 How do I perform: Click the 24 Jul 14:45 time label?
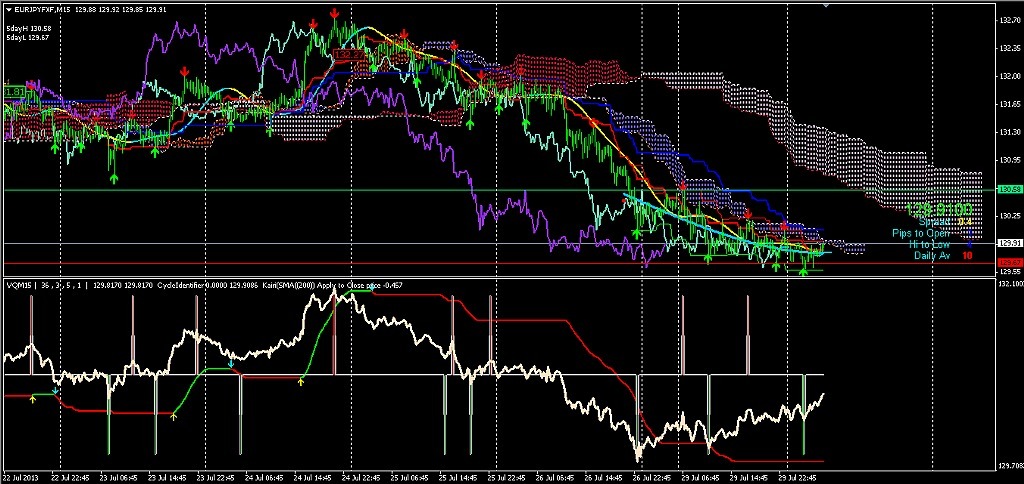click(x=311, y=477)
